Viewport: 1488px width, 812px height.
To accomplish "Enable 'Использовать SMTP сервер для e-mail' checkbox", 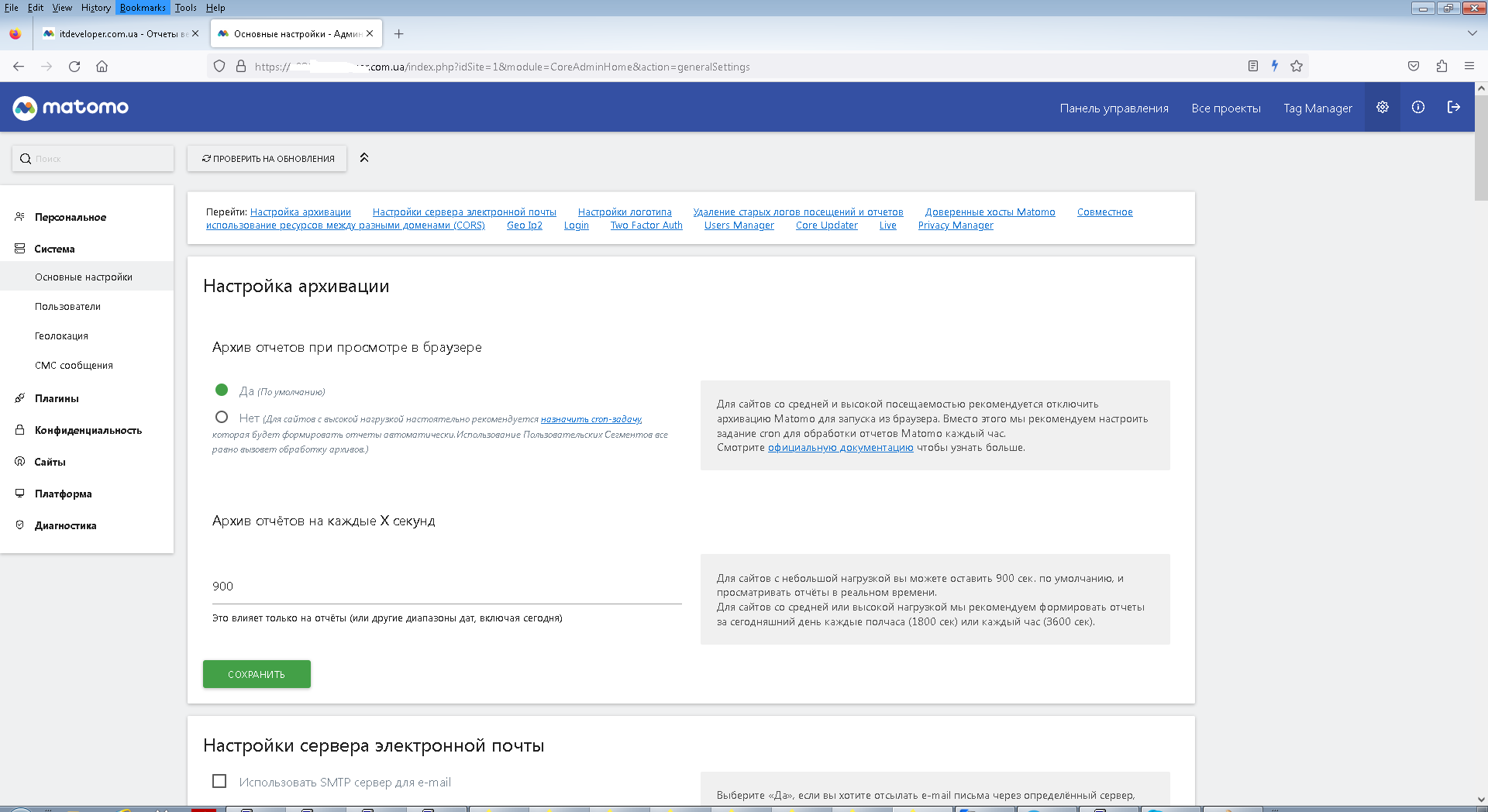I will 219,781.
